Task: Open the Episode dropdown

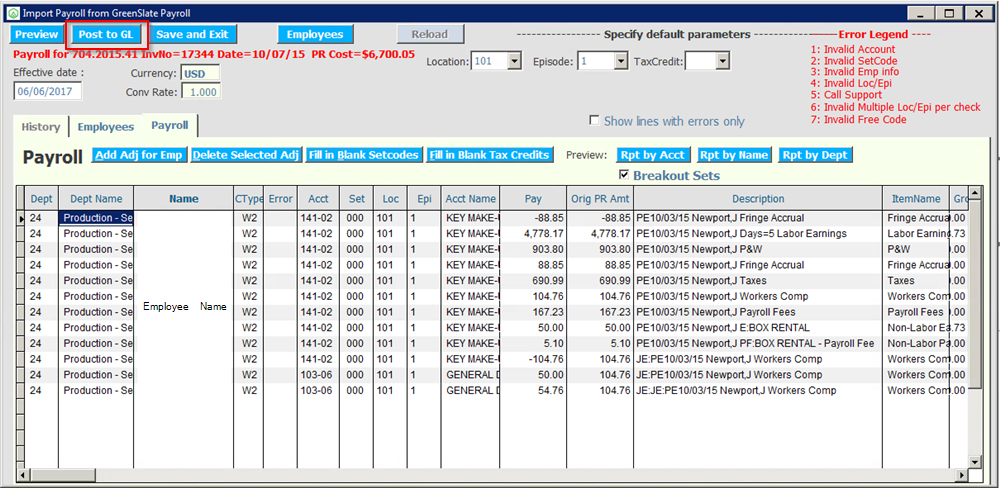Action: coord(622,62)
